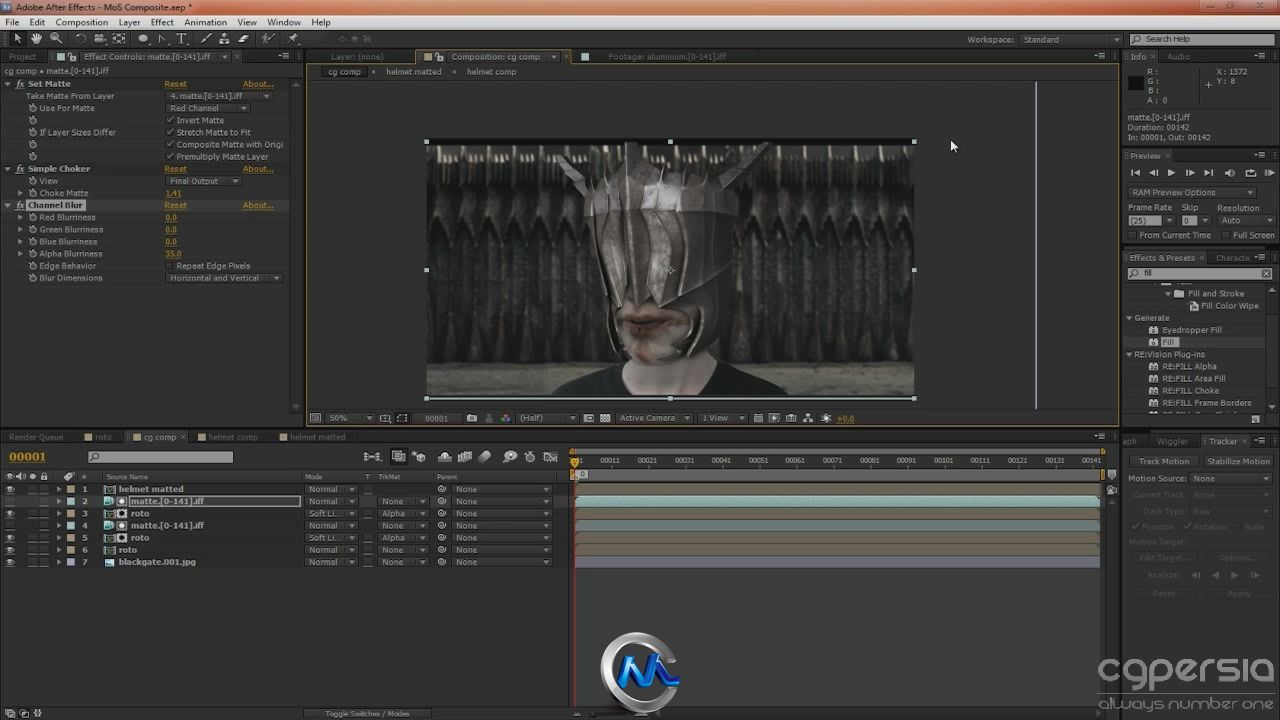Select the Brush tool
Screen dimensions: 1280x720
tap(206, 39)
